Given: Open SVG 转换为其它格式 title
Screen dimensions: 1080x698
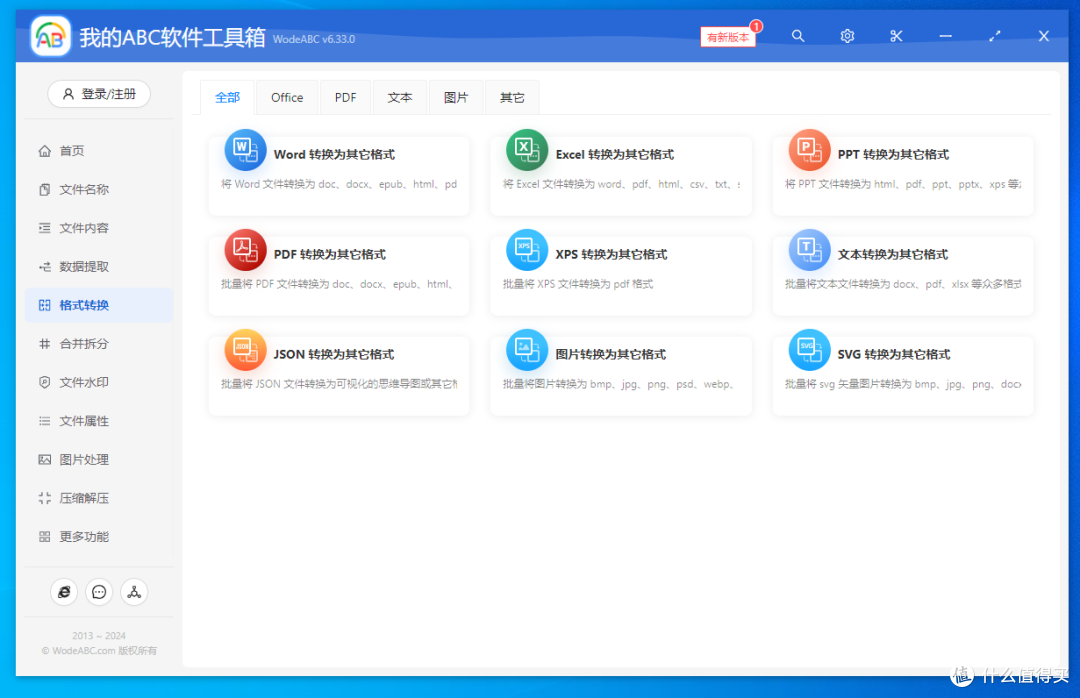Looking at the screenshot, I should tap(893, 354).
